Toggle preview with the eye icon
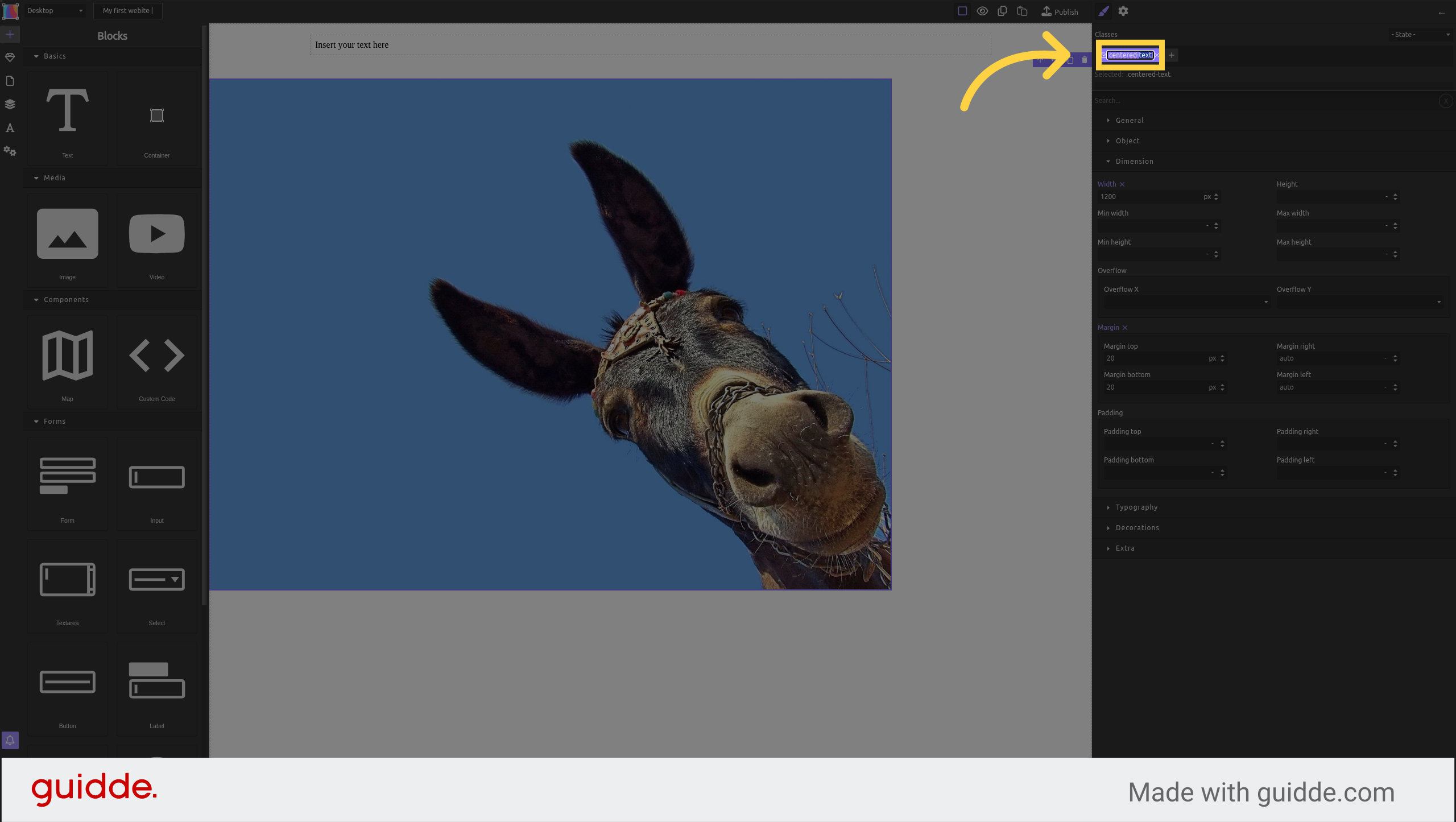 pos(982,11)
